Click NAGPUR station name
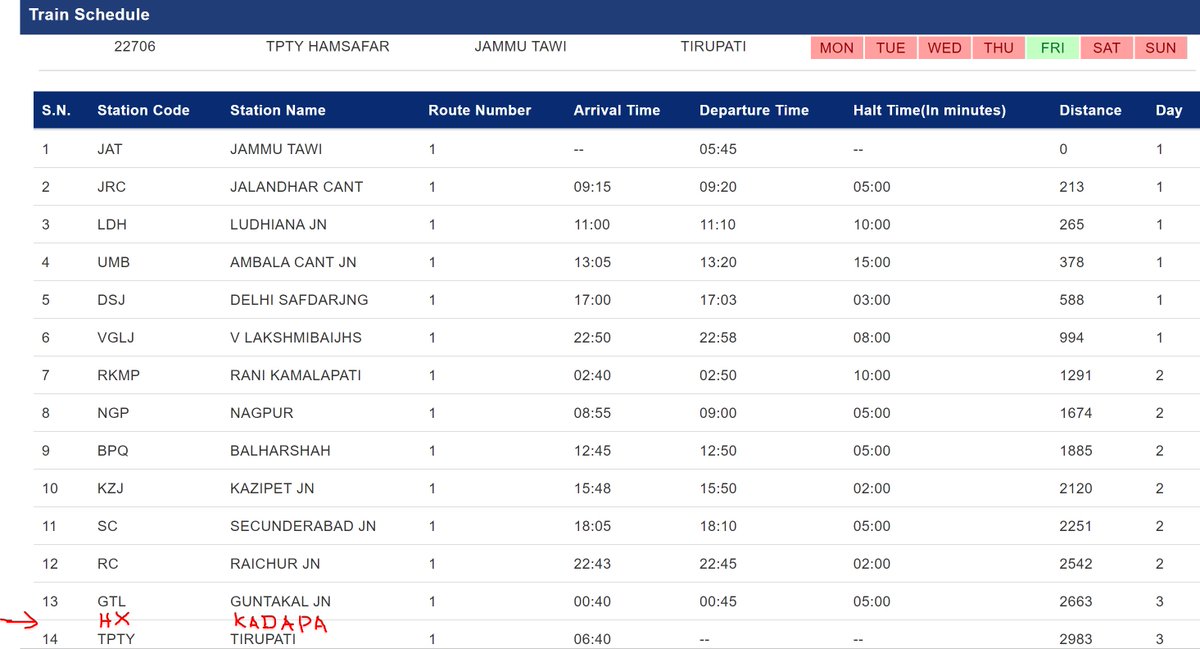 pyautogui.click(x=261, y=413)
